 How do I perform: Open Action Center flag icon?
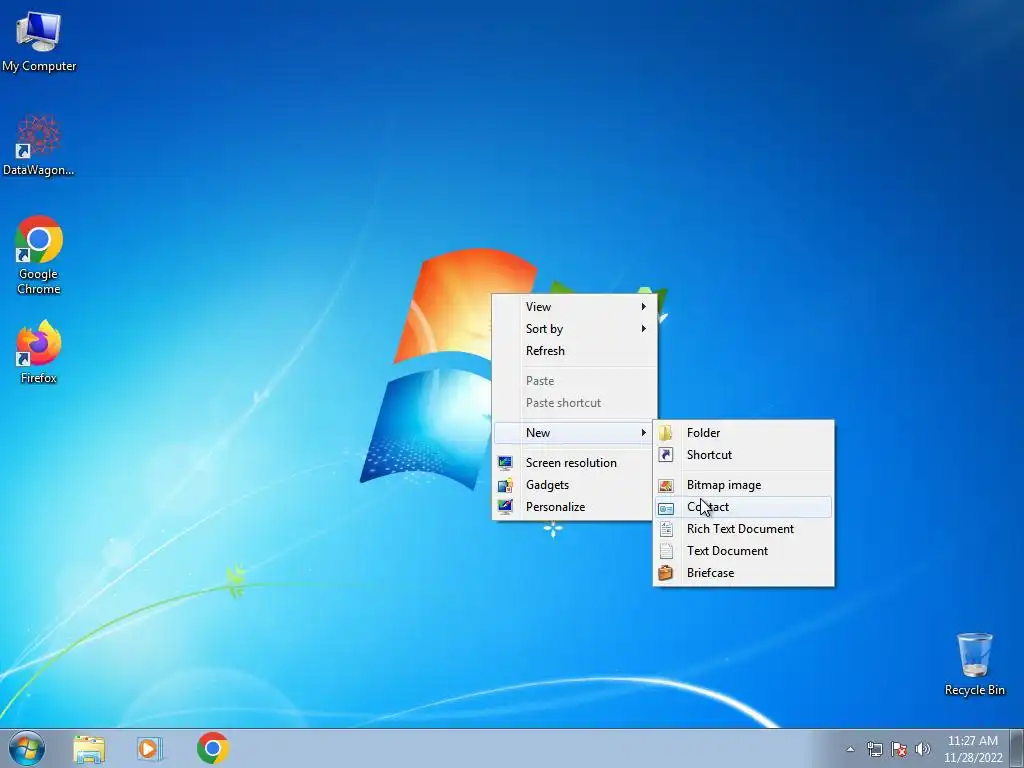click(899, 749)
